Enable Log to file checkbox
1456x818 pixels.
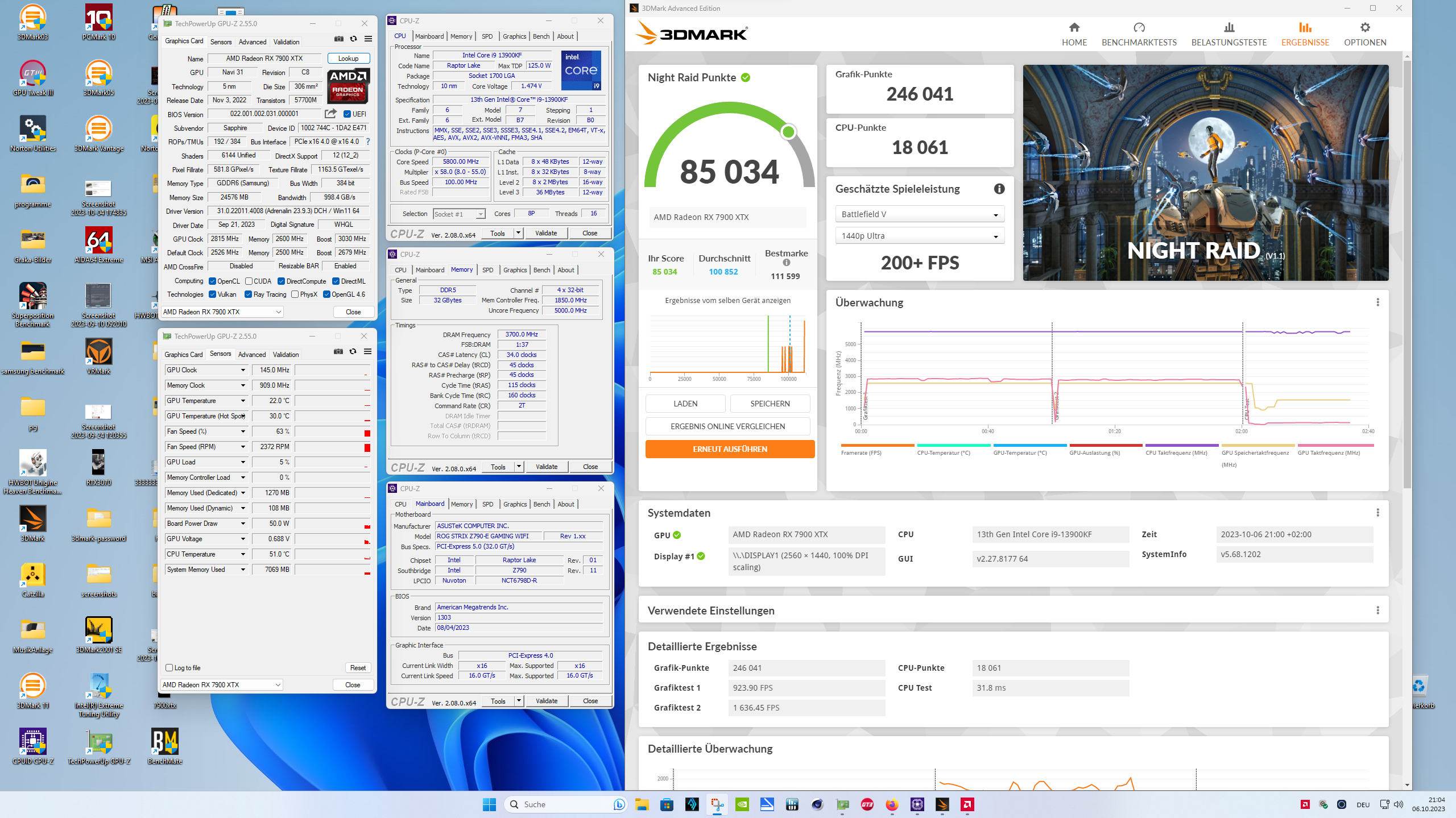point(169,668)
